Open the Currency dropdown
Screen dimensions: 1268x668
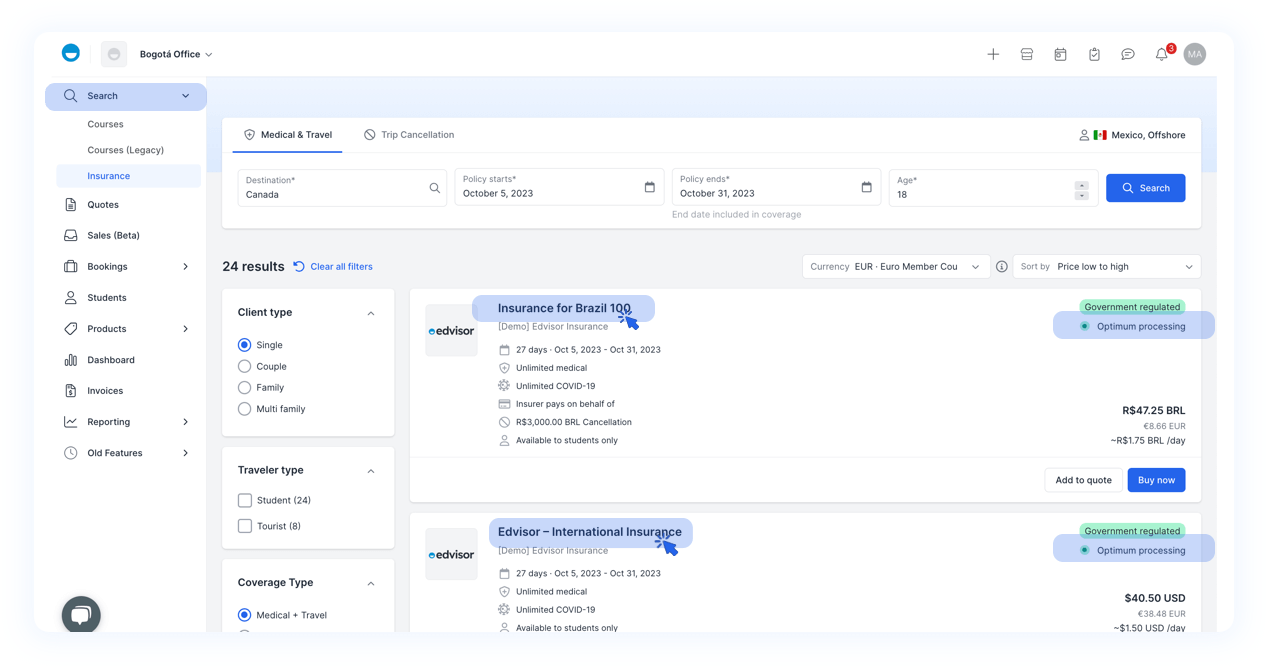(x=896, y=267)
